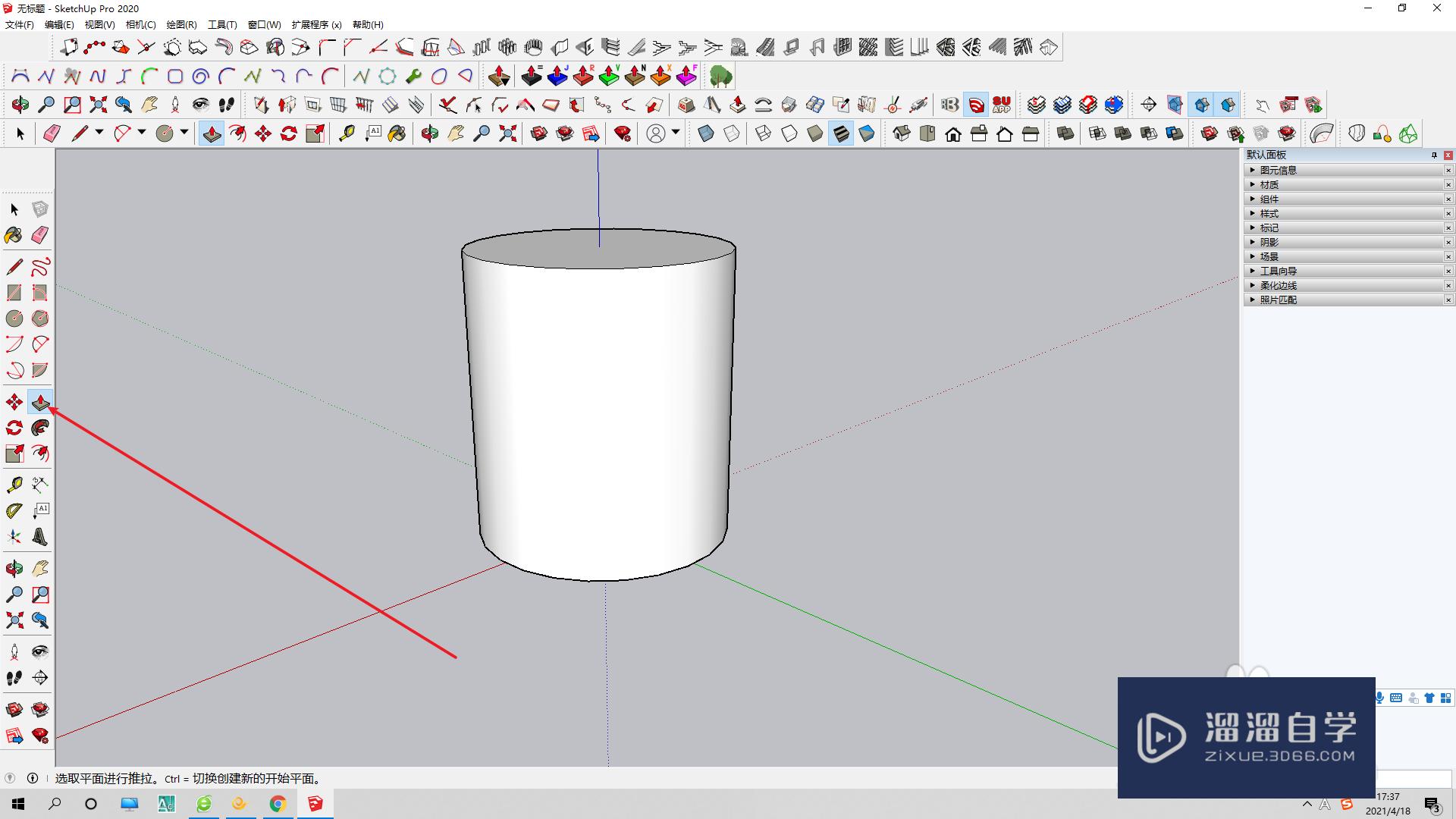Select the Eraser tool in top toolbar
1456x819 pixels.
tap(52, 134)
